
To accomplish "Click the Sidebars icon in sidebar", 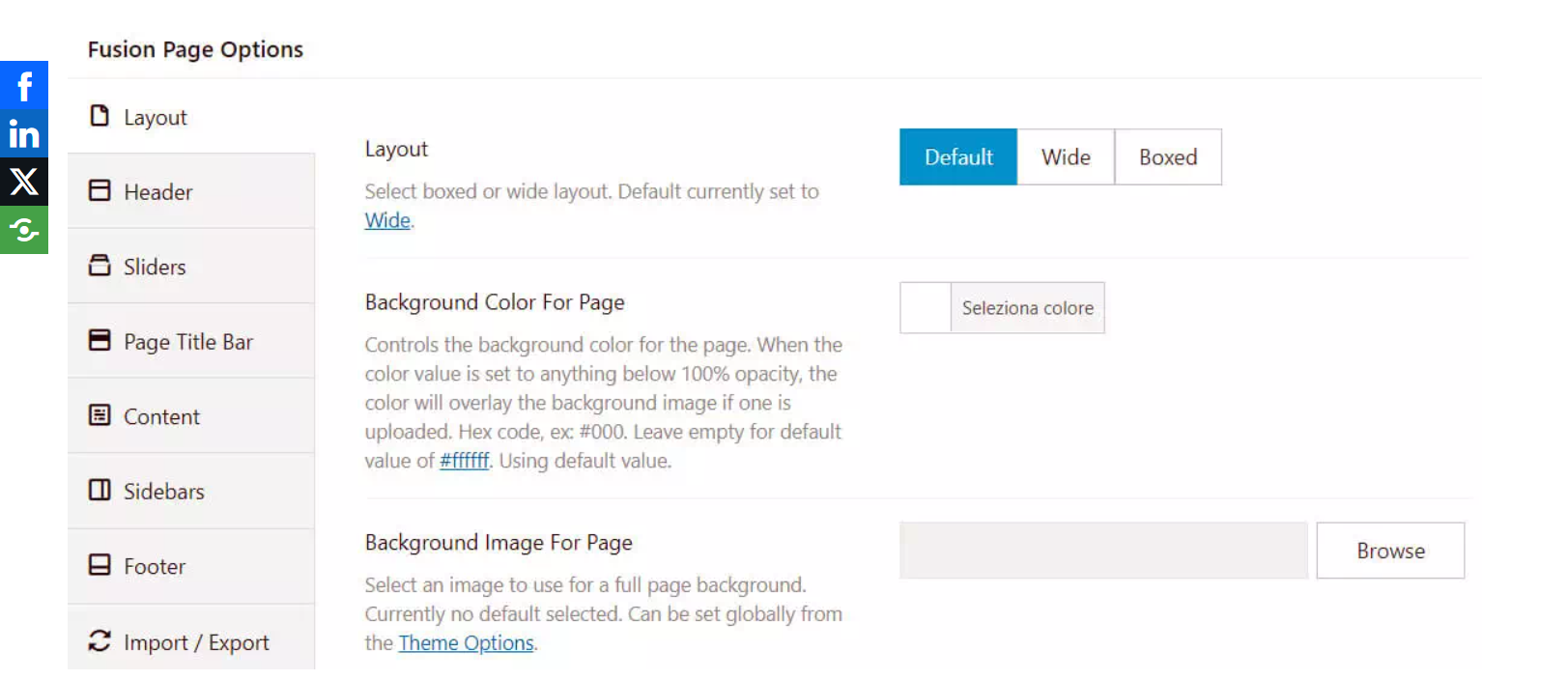I will pos(100,490).
